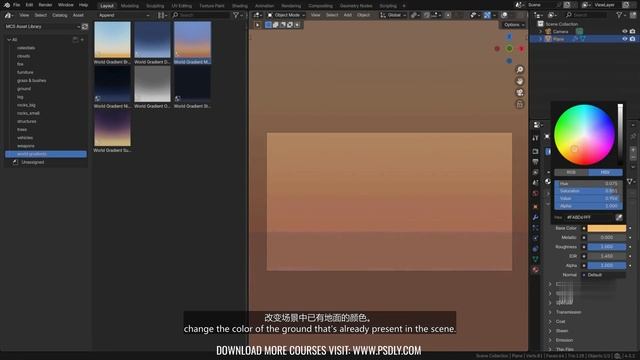Open the MCS Asset Library dropdown
The image size is (640, 360).
(42, 27)
